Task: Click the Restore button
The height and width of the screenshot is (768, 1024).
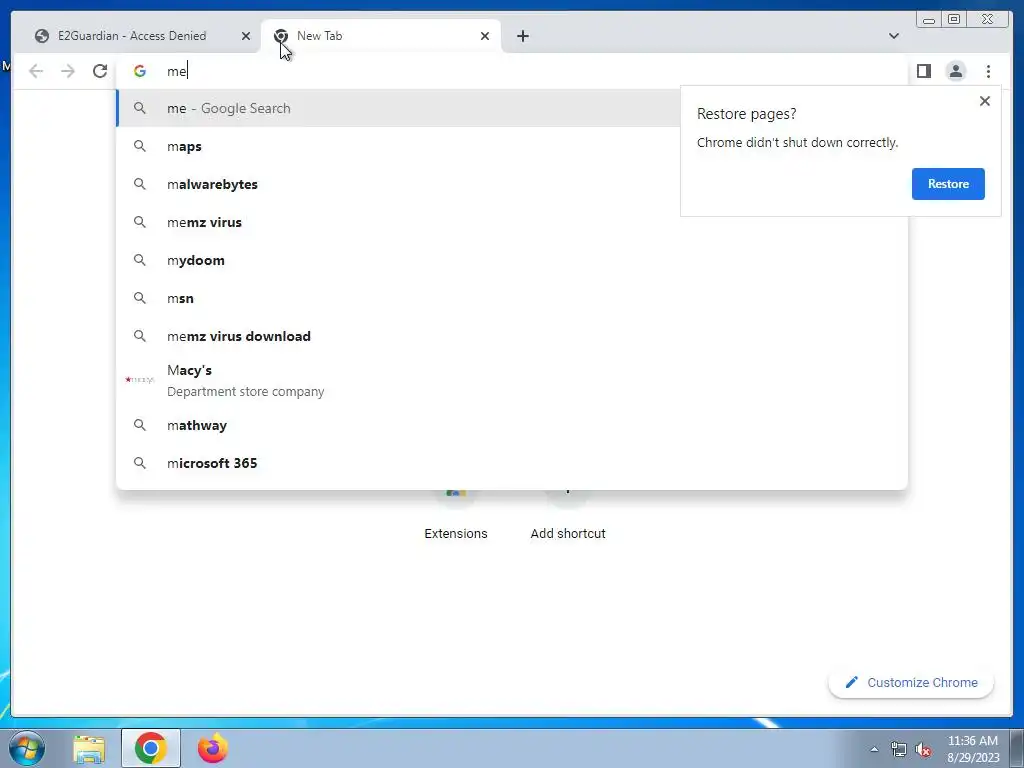Action: pos(948,184)
